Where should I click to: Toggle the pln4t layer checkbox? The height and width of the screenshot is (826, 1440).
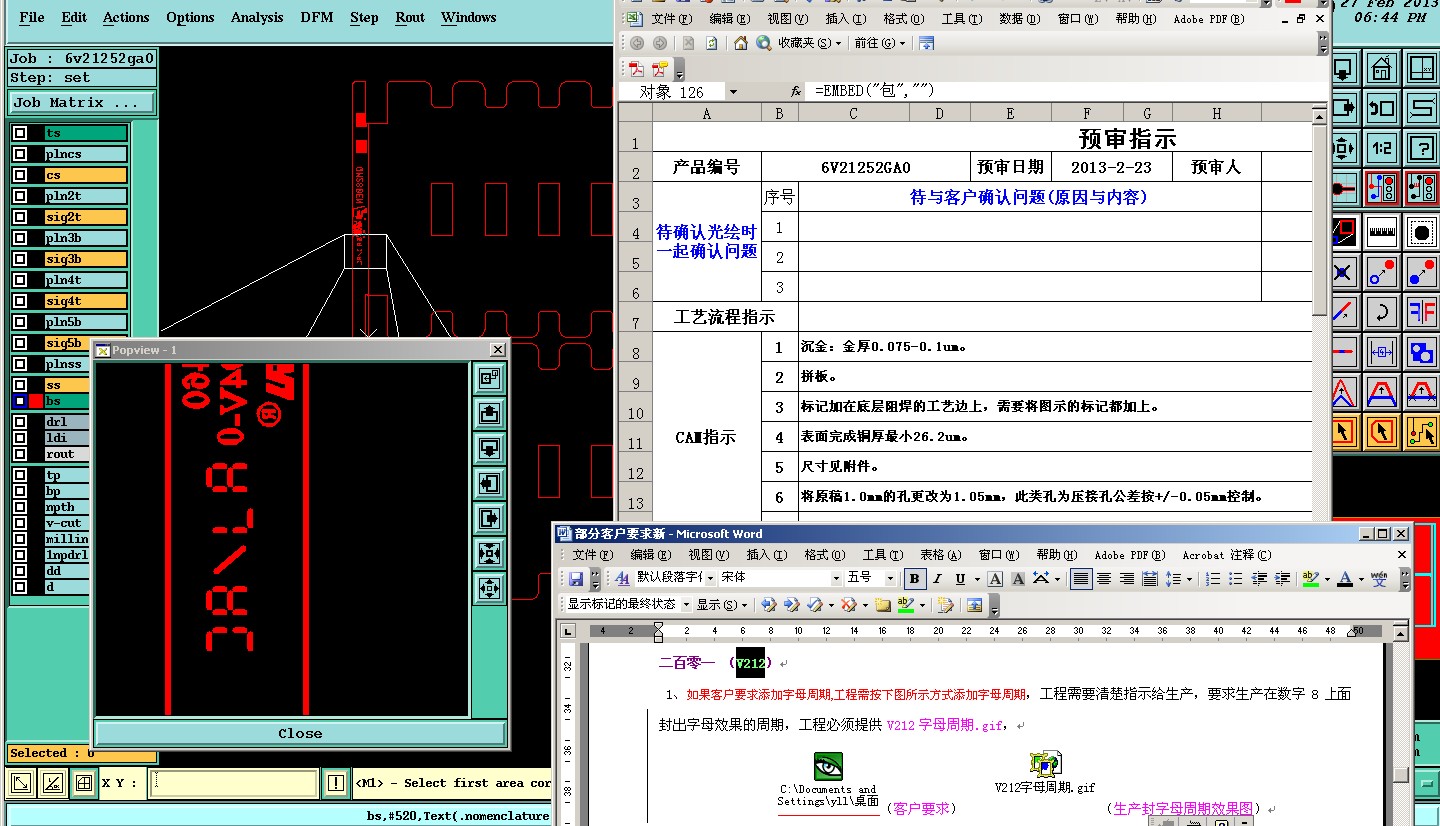(20, 280)
